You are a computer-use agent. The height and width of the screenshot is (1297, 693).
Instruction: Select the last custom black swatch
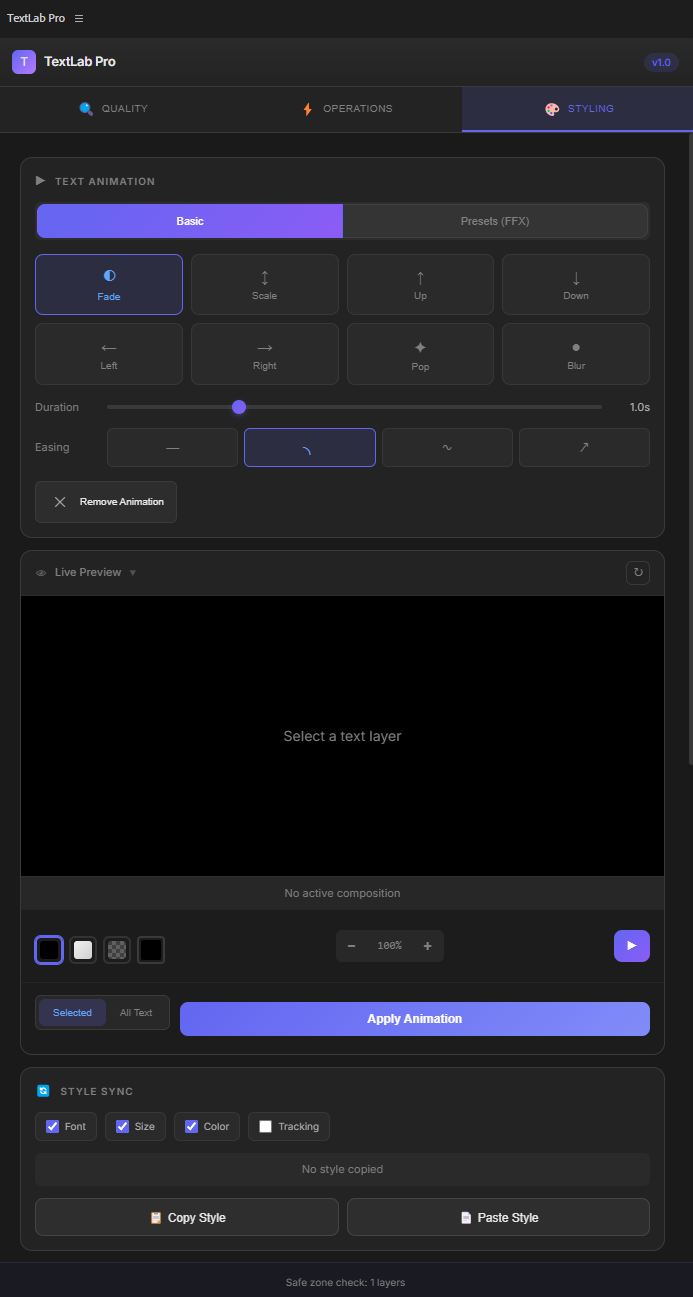click(151, 950)
